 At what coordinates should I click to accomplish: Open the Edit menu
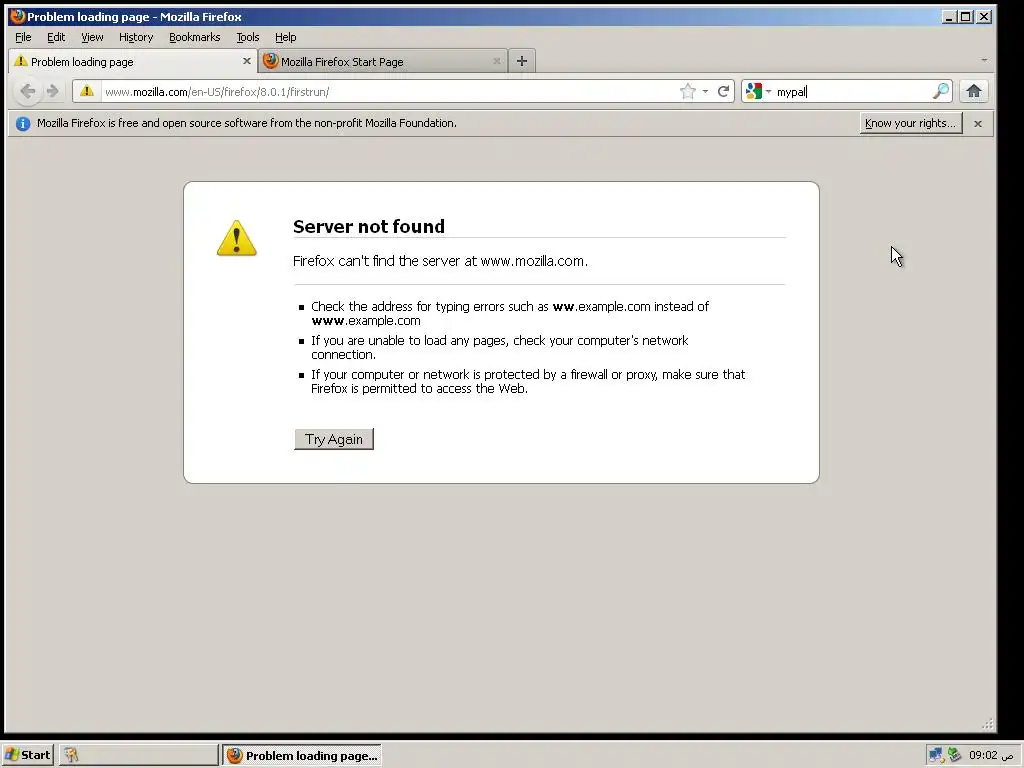56,37
